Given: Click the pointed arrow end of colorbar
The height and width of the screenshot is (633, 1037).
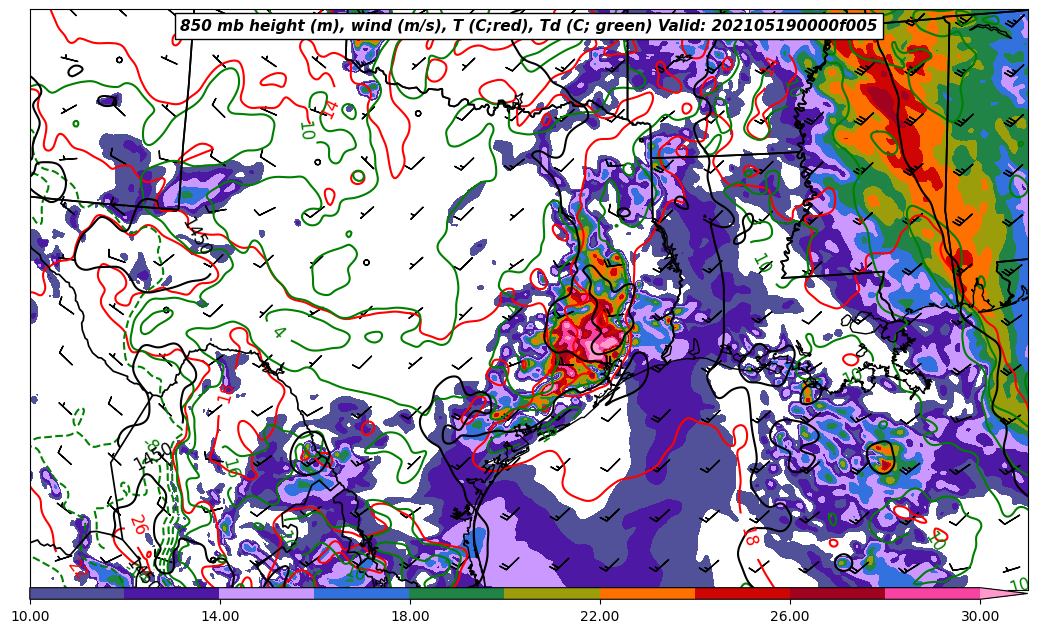Looking at the screenshot, I should point(1005,593).
